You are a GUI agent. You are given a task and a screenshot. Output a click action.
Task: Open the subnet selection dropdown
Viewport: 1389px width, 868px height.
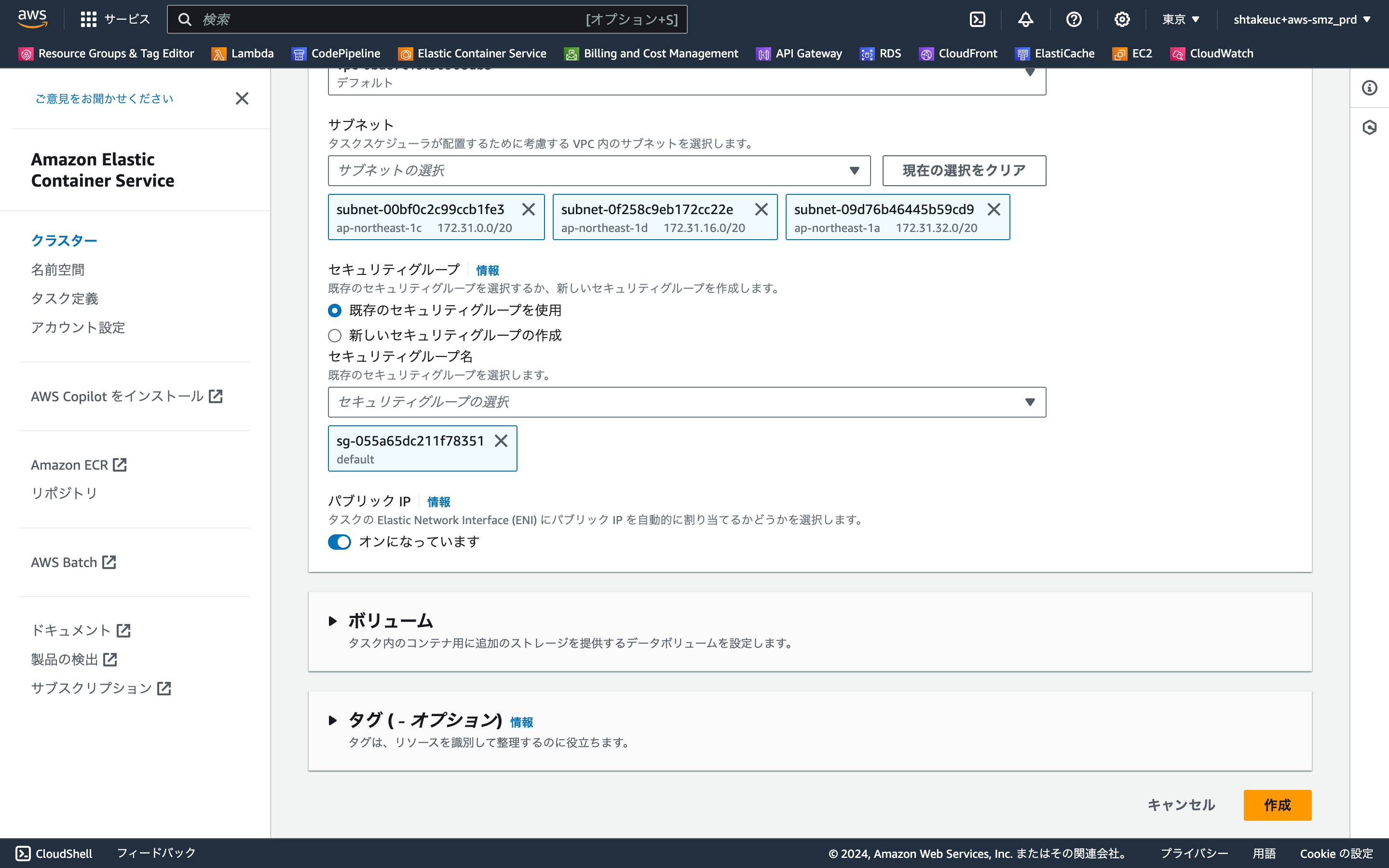pos(599,171)
